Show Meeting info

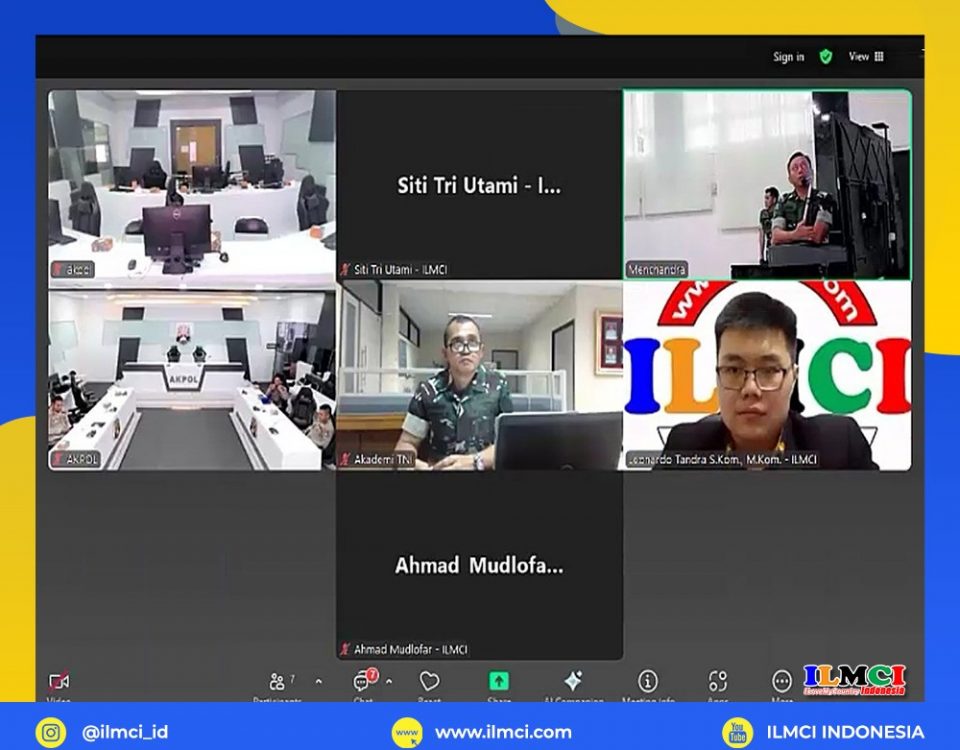pos(648,682)
